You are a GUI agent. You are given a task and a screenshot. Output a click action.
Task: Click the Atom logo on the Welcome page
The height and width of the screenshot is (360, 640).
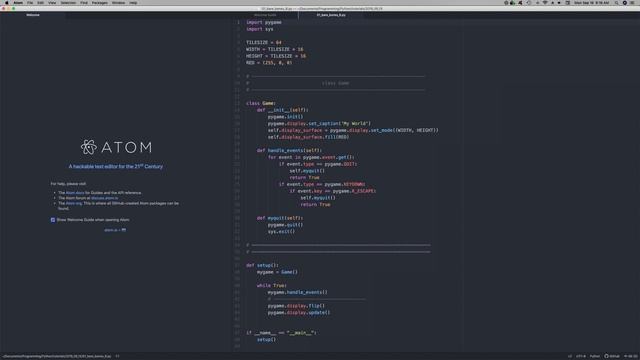click(x=116, y=147)
